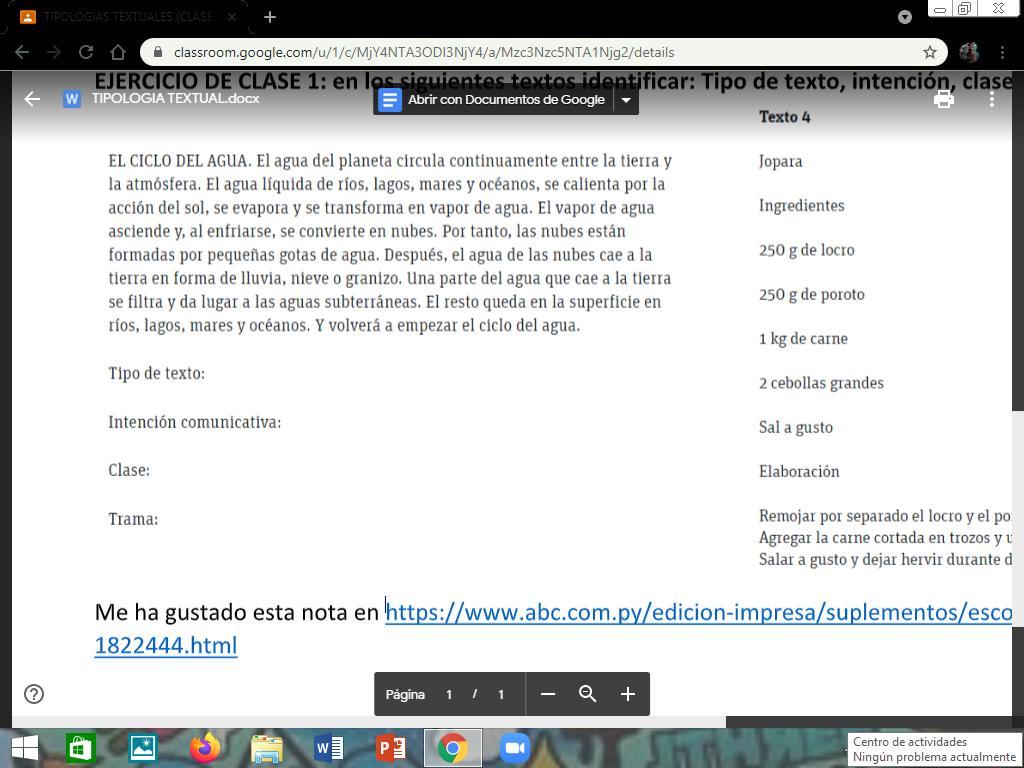Click the 'Elaboración' line
The height and width of the screenshot is (768, 1024).
click(x=799, y=472)
